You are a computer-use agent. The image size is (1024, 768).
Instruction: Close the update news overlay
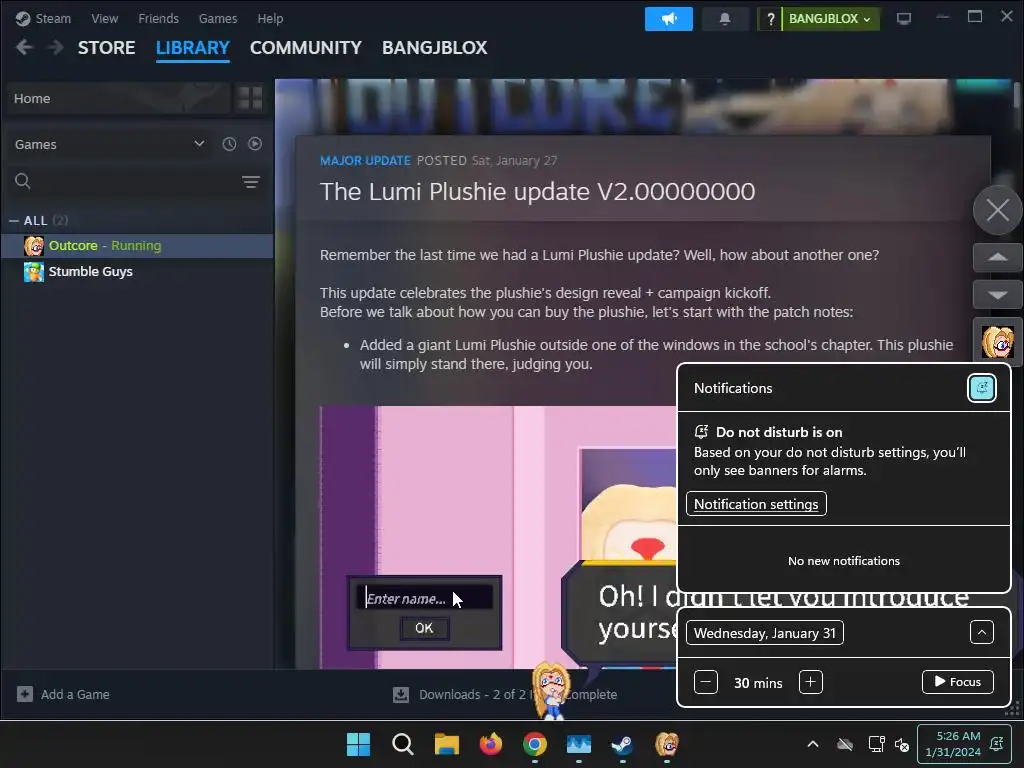click(x=997, y=210)
